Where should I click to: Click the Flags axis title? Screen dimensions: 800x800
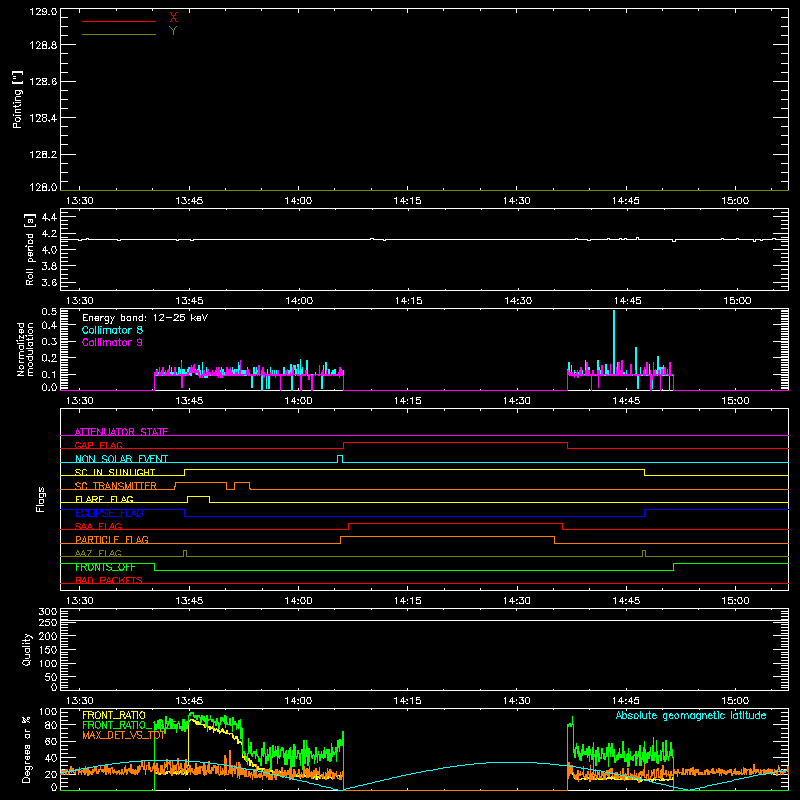pyautogui.click(x=40, y=499)
